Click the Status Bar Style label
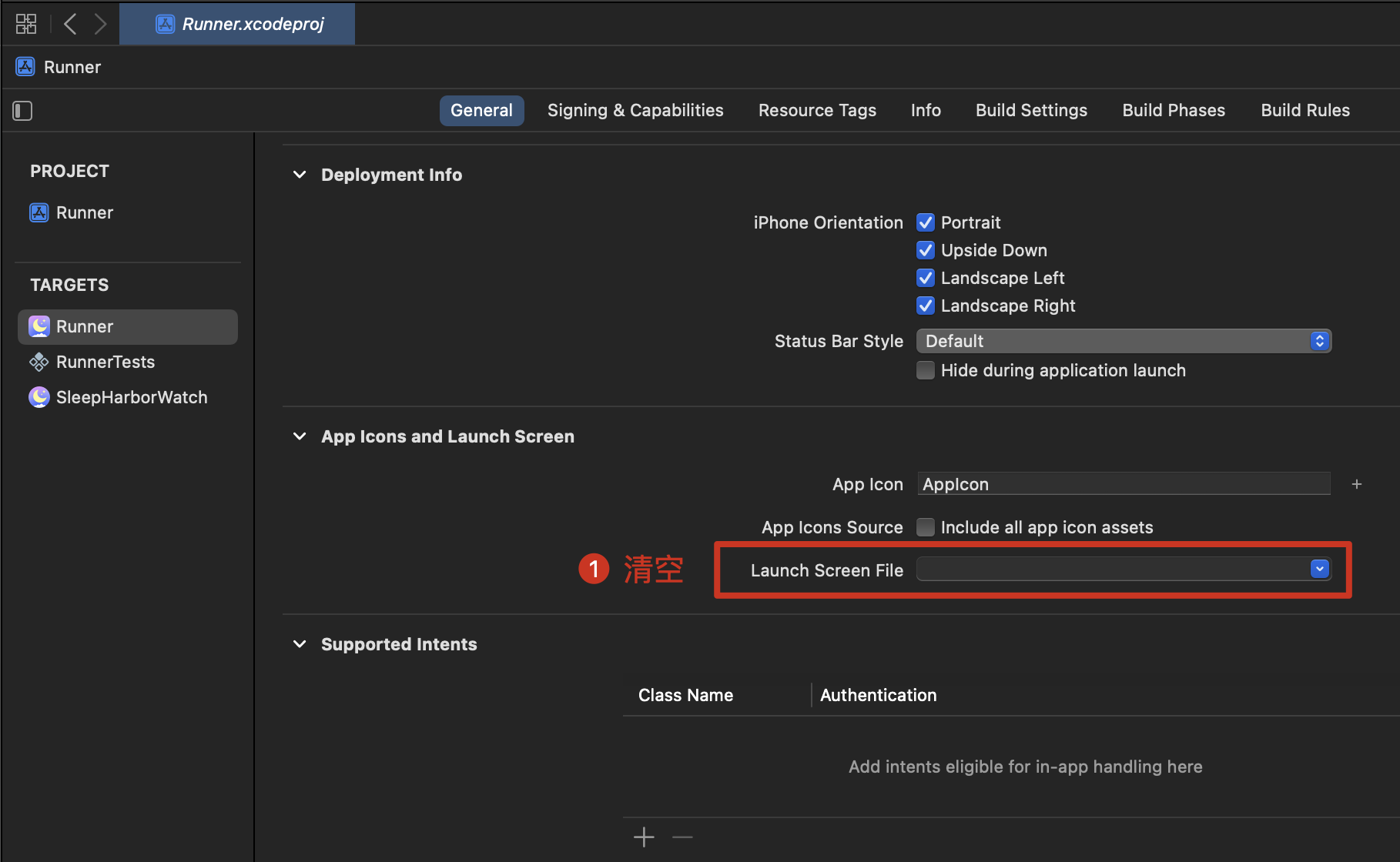Image resolution: width=1400 pixels, height=862 pixels. coord(839,341)
